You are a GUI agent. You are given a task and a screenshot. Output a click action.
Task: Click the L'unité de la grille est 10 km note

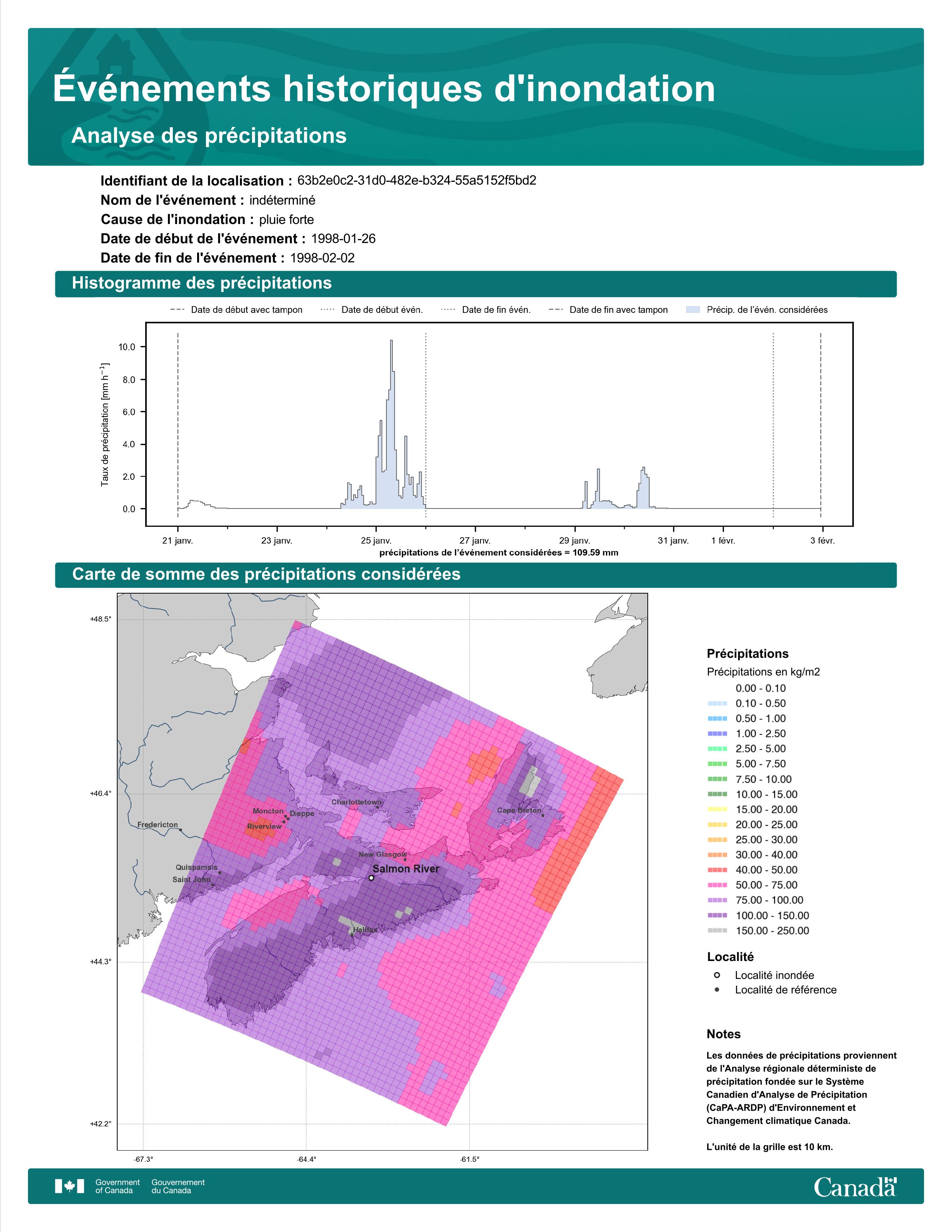[x=770, y=1147]
